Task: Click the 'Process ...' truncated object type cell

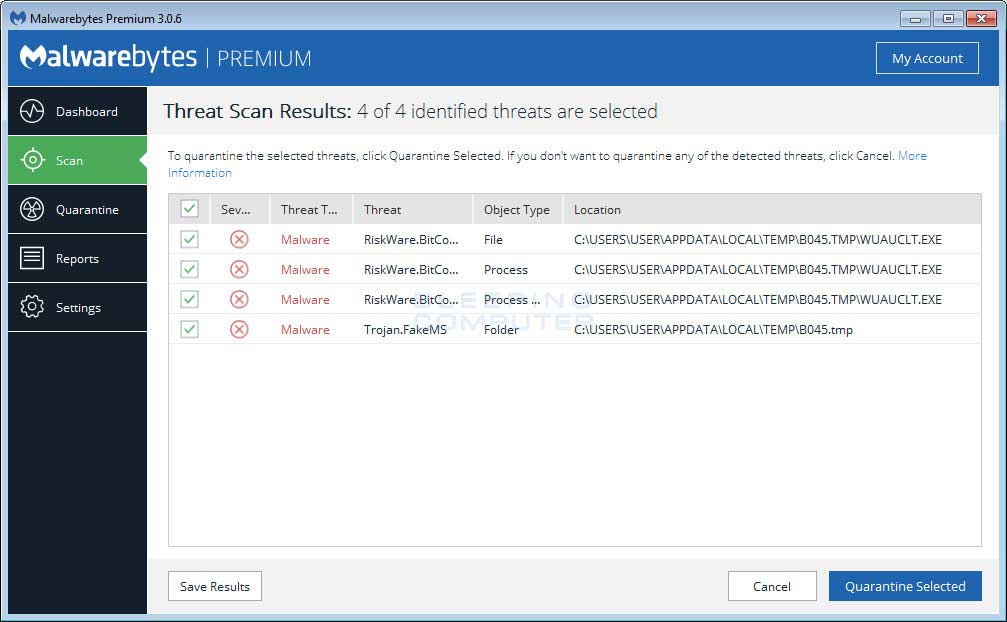Action: coord(512,299)
